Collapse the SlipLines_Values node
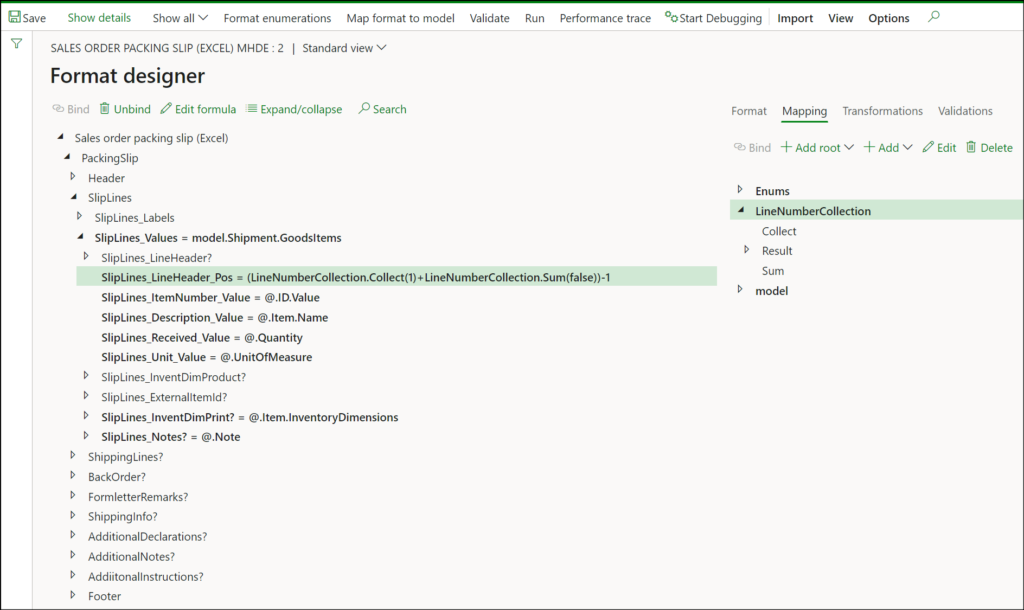This screenshot has width=1024, height=610. 80,236
